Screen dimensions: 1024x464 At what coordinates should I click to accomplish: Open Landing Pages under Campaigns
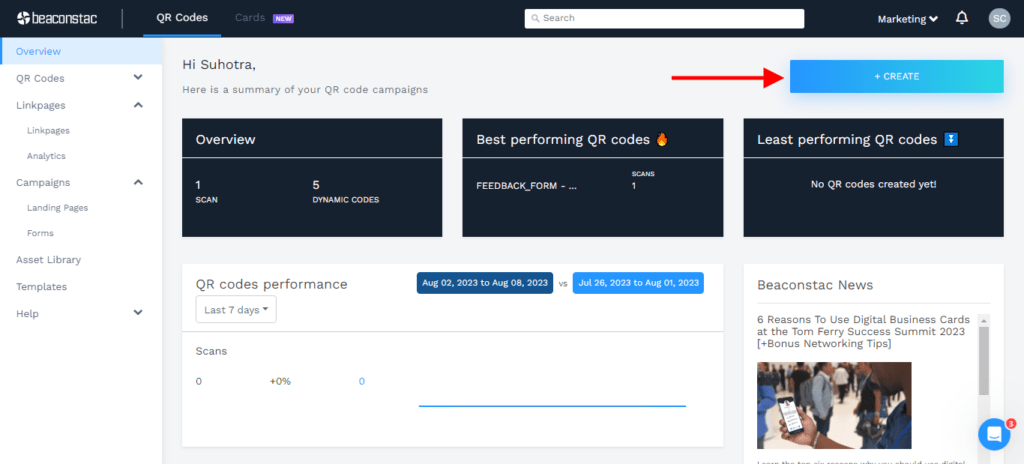point(57,208)
